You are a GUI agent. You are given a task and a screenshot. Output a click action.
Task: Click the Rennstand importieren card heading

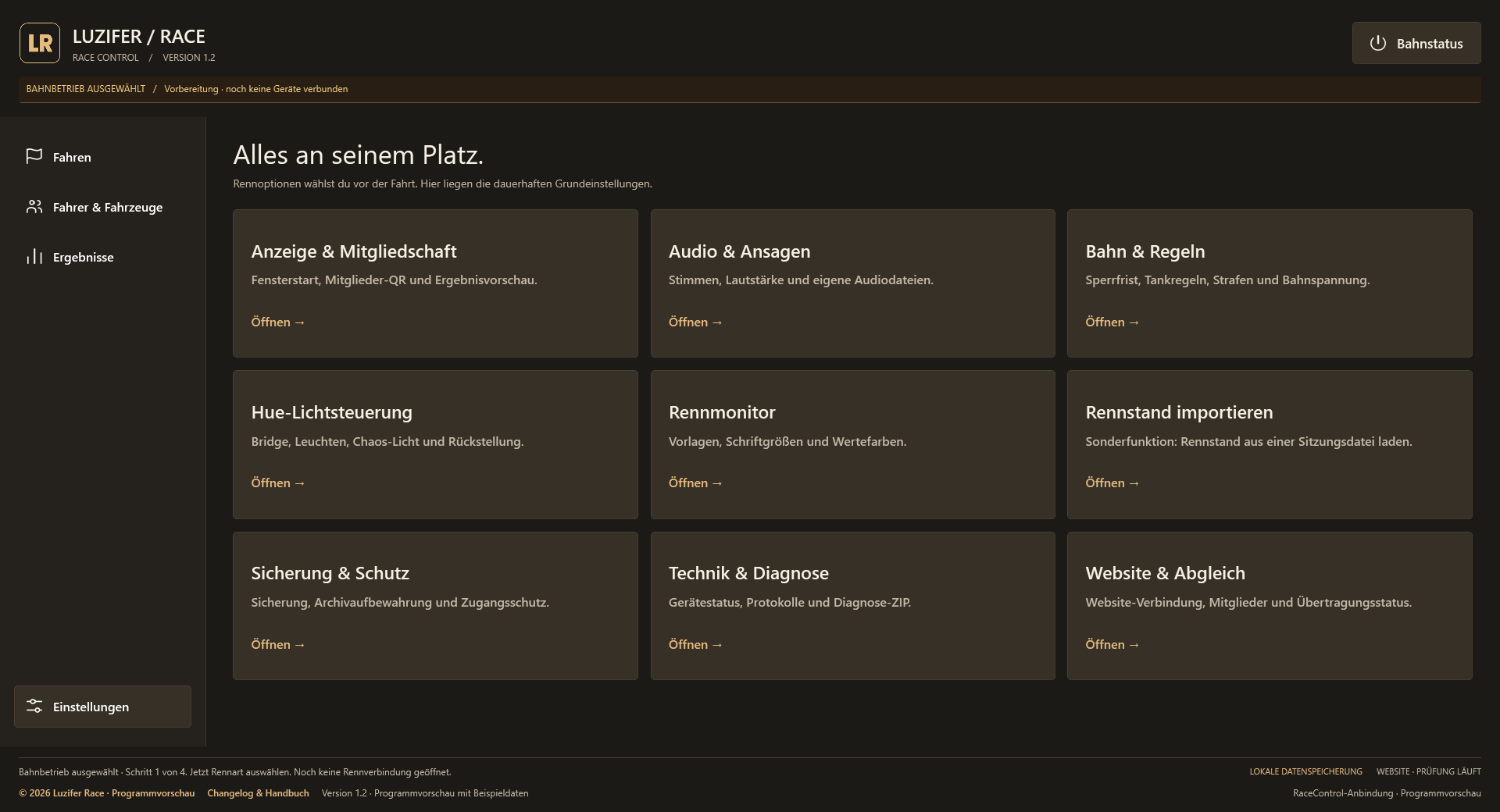click(x=1179, y=412)
